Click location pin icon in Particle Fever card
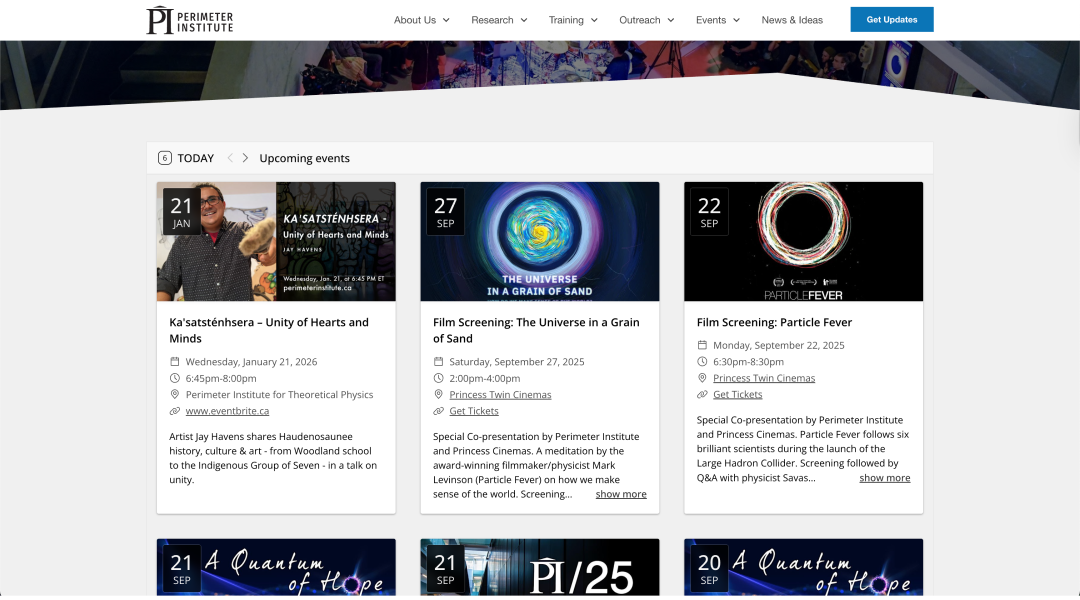1080x600 pixels. pyautogui.click(x=702, y=378)
